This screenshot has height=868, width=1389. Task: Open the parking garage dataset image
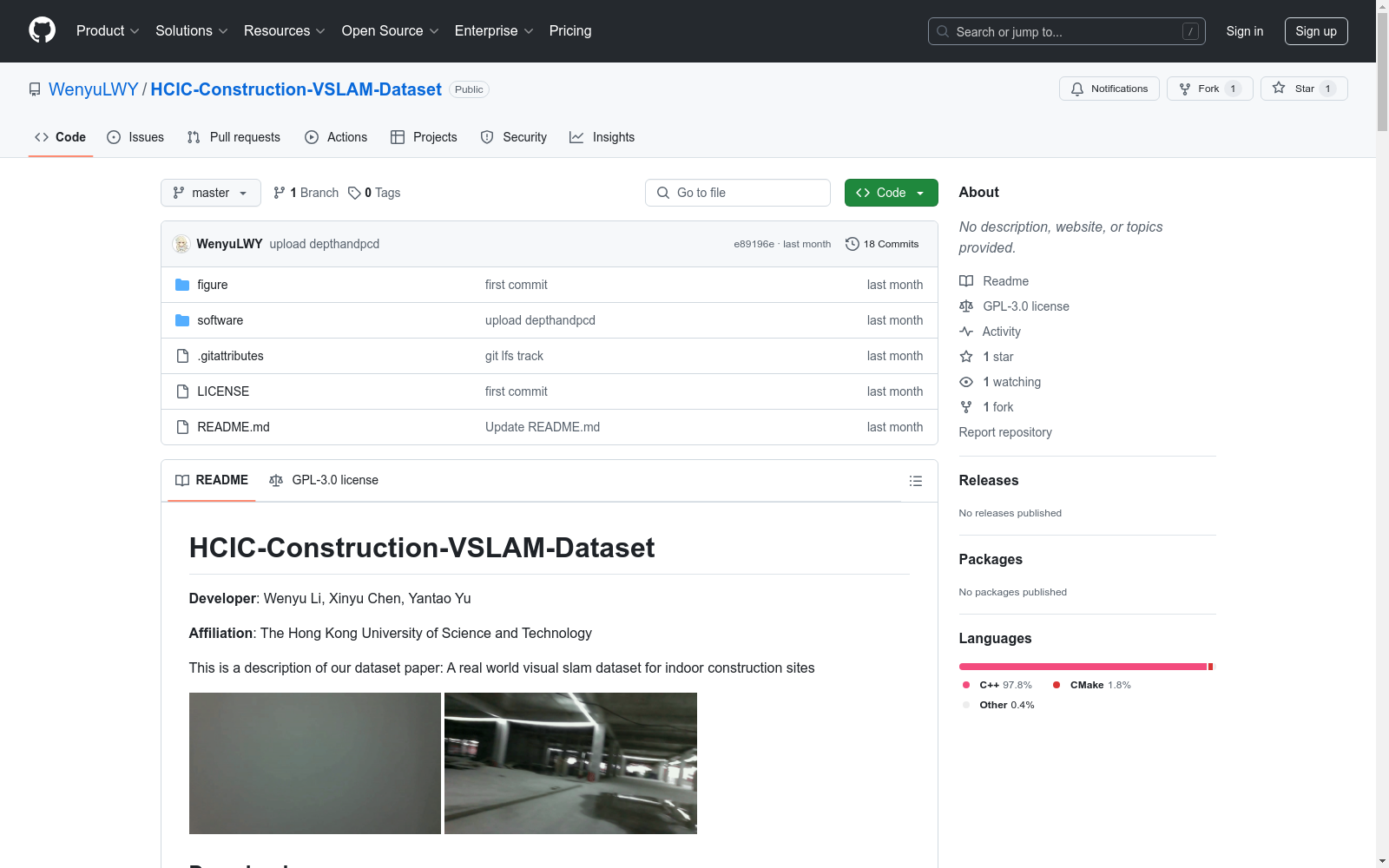click(x=570, y=763)
